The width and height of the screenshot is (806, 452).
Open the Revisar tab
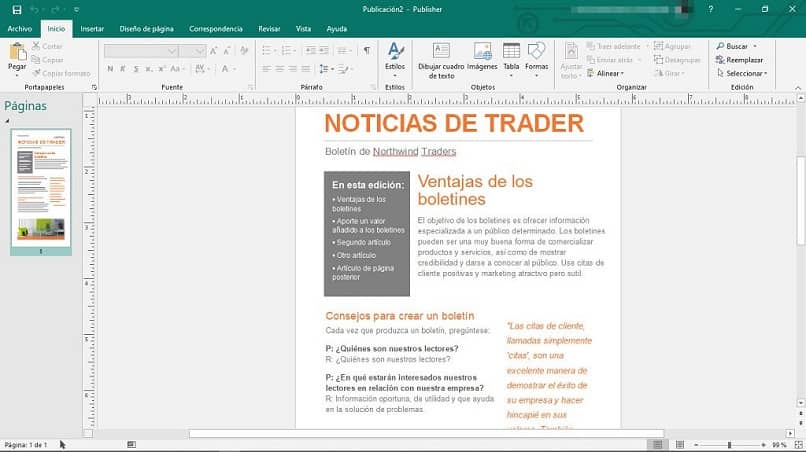(269, 29)
